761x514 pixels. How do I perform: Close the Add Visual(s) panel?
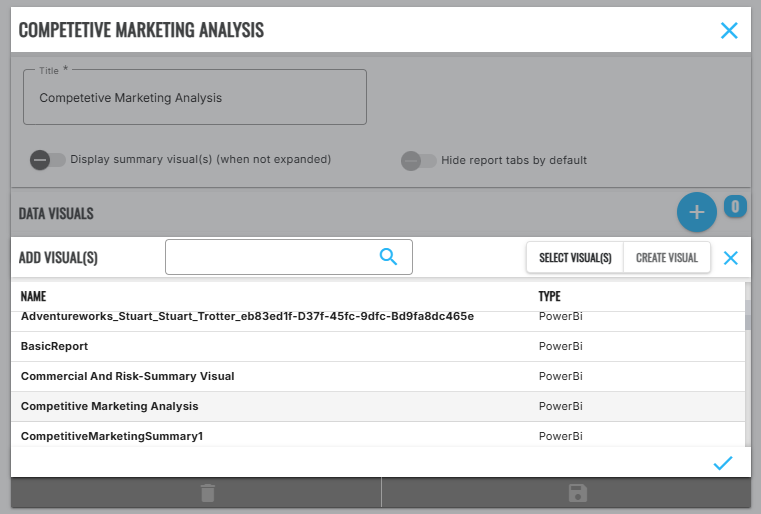[x=730, y=258]
